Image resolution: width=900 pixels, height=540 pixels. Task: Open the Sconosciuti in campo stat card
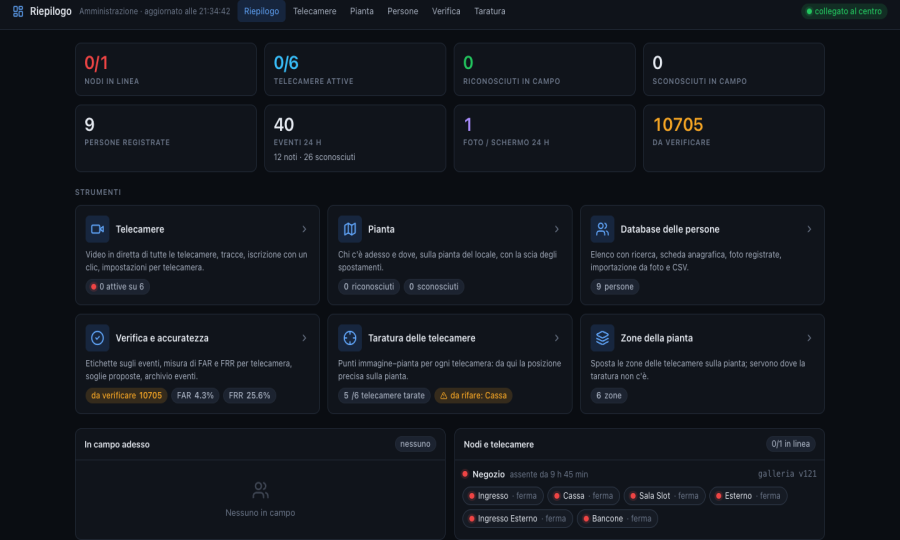(x=734, y=69)
